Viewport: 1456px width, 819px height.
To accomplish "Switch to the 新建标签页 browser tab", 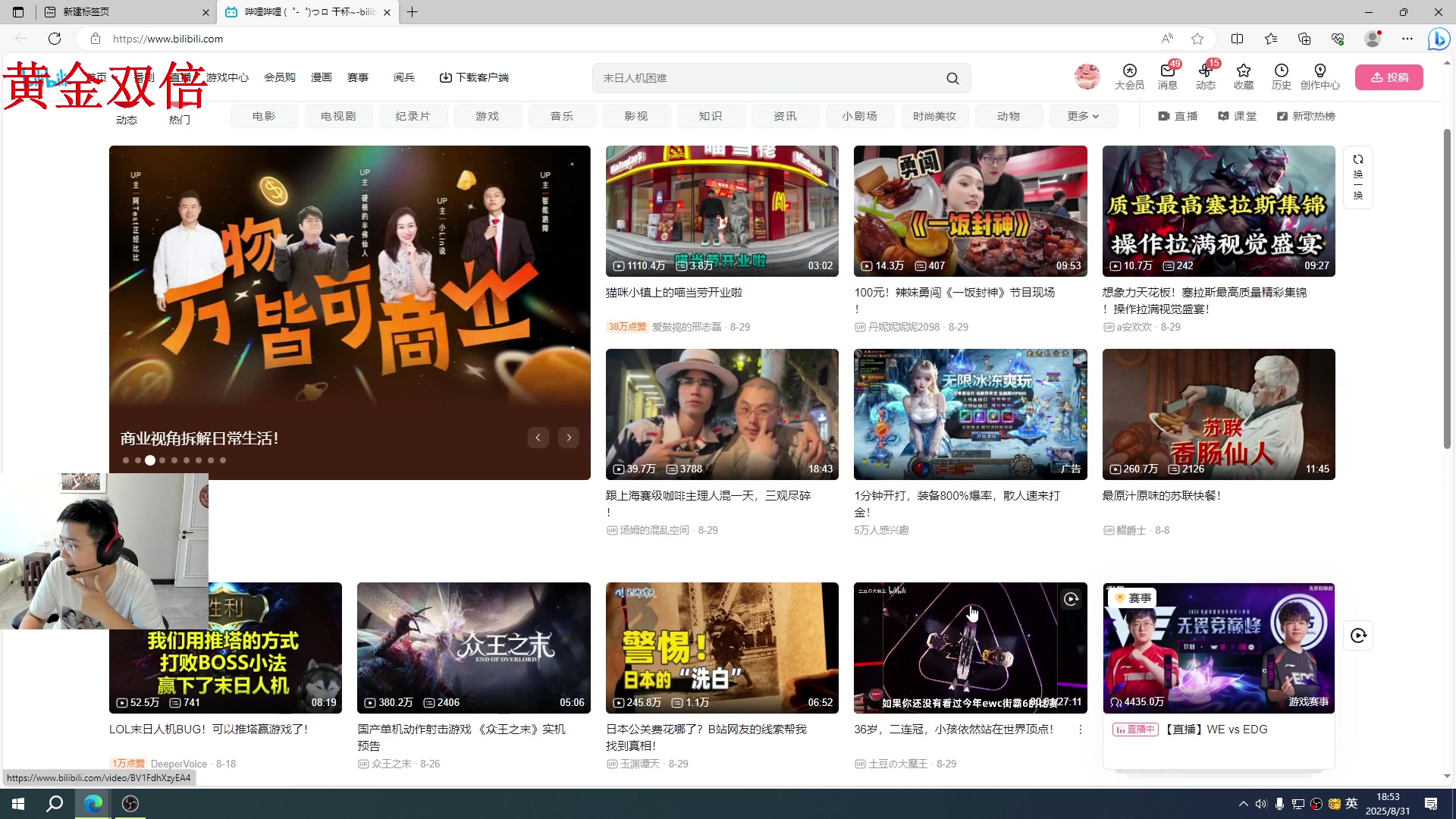I will click(x=126, y=12).
